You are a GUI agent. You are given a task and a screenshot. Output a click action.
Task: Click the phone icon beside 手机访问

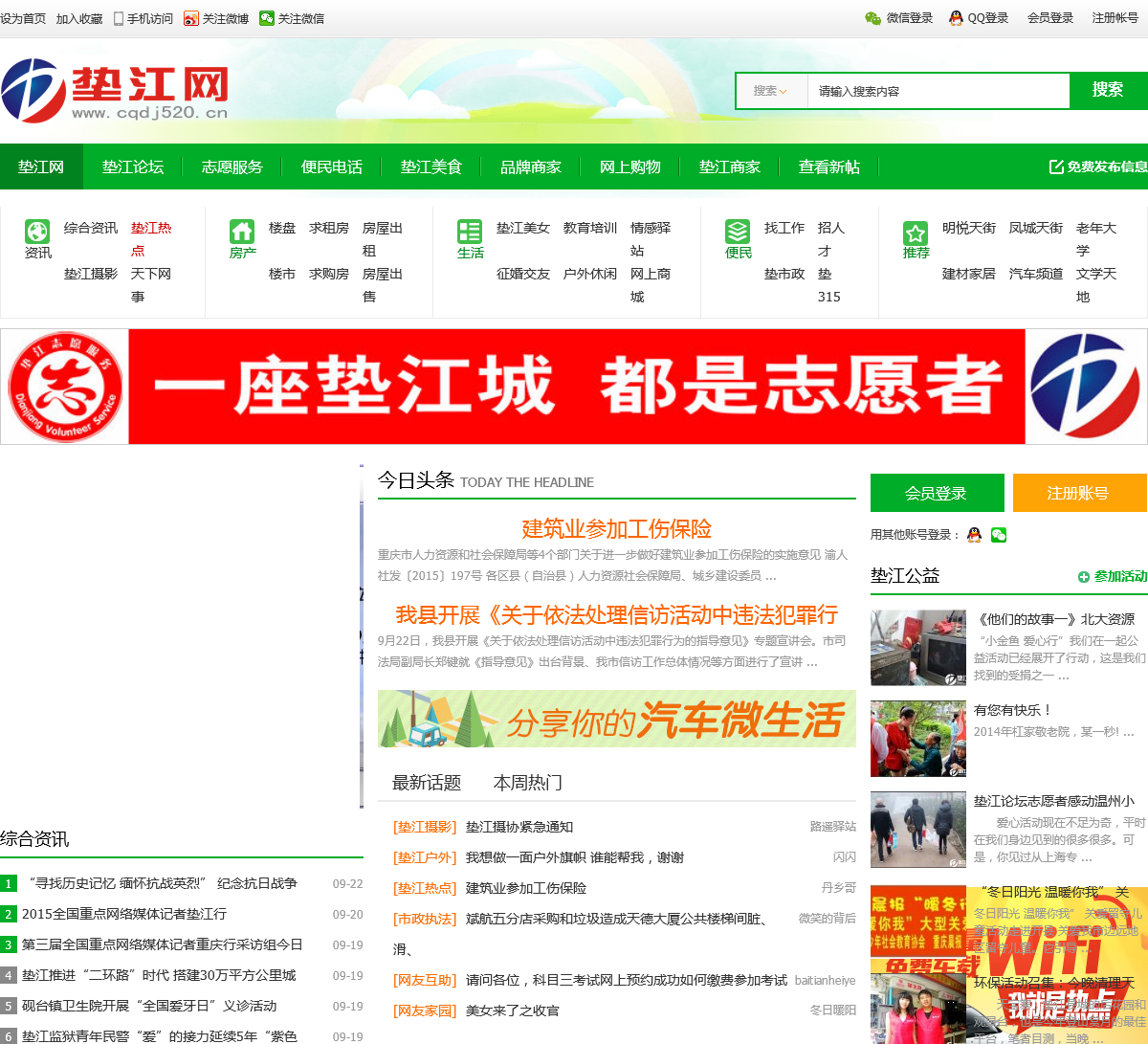[x=119, y=18]
